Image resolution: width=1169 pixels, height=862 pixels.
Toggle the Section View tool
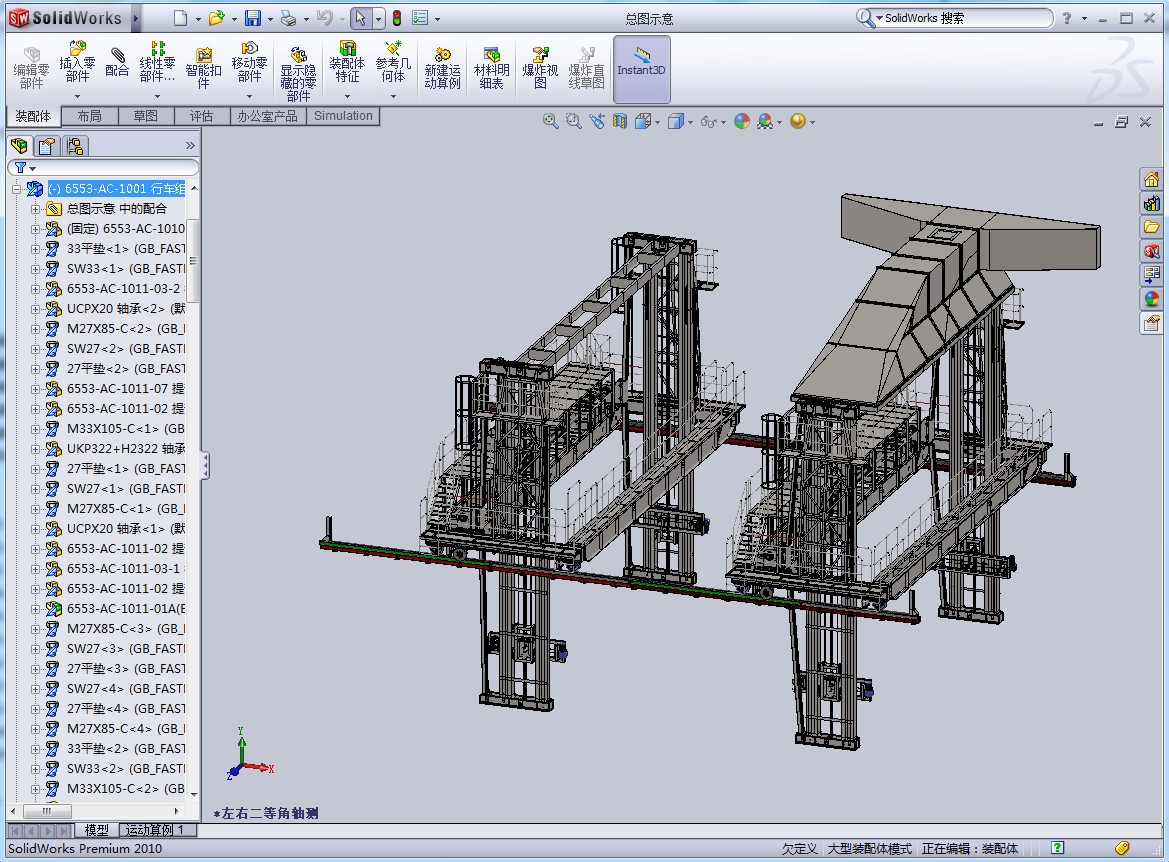tap(620, 121)
